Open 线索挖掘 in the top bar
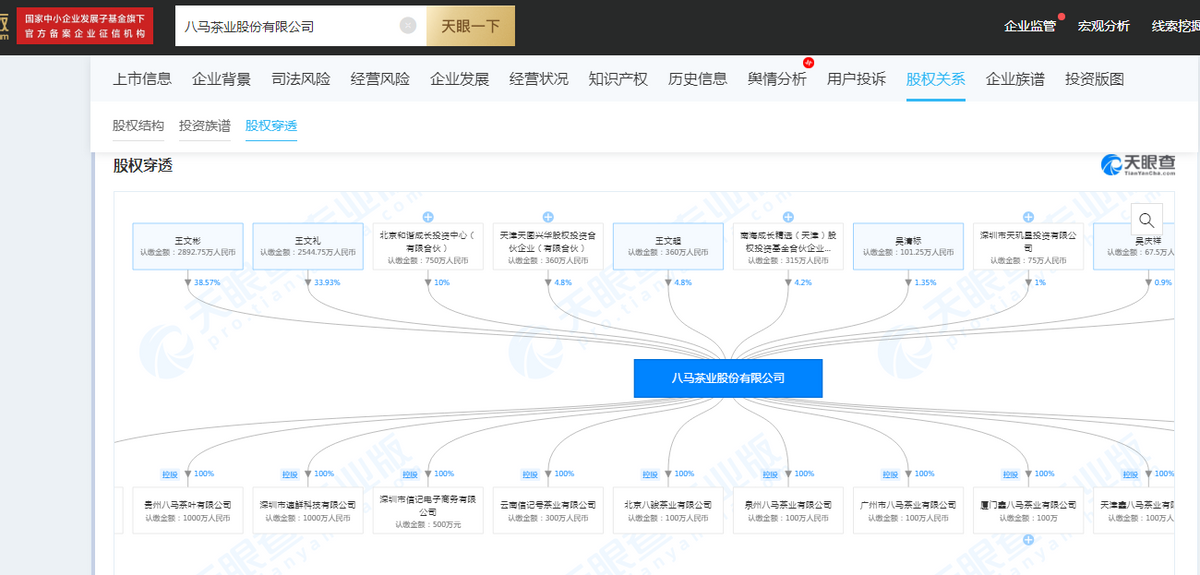 (1176, 26)
